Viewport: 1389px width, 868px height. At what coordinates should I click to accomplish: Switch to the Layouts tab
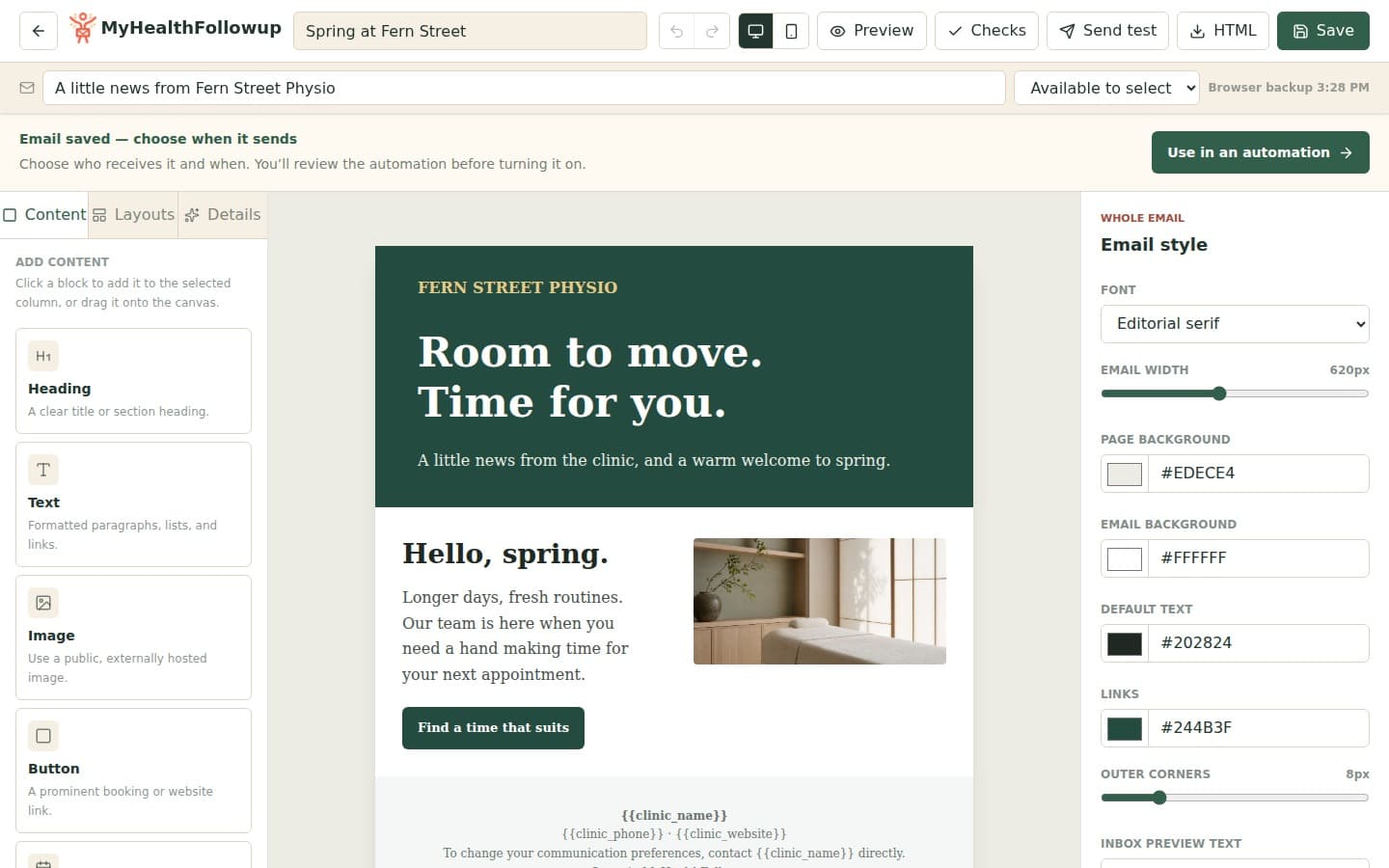coord(133,214)
